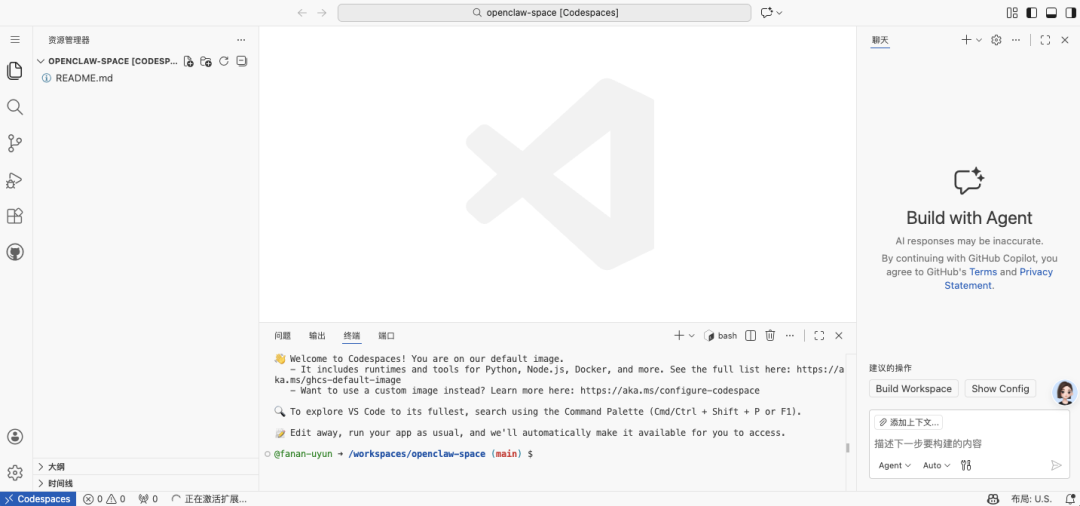
Task: Open the Accounts menu in activity bar
Action: (14, 436)
